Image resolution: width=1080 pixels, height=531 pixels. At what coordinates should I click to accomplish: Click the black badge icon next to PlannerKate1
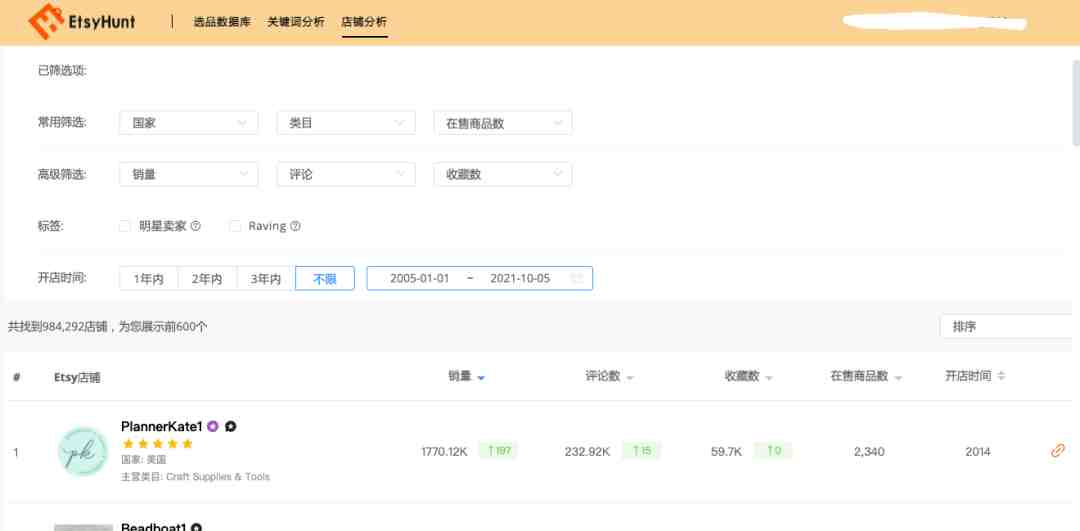(x=231, y=426)
